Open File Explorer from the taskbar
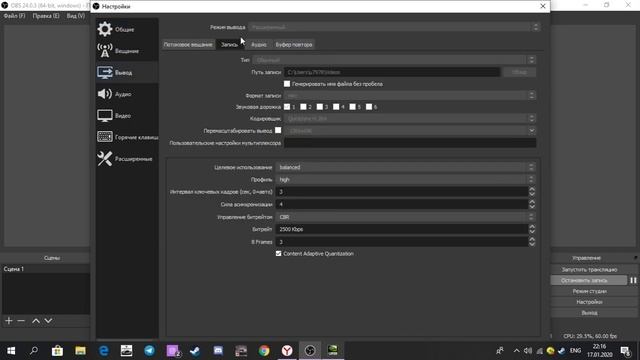 point(80,351)
